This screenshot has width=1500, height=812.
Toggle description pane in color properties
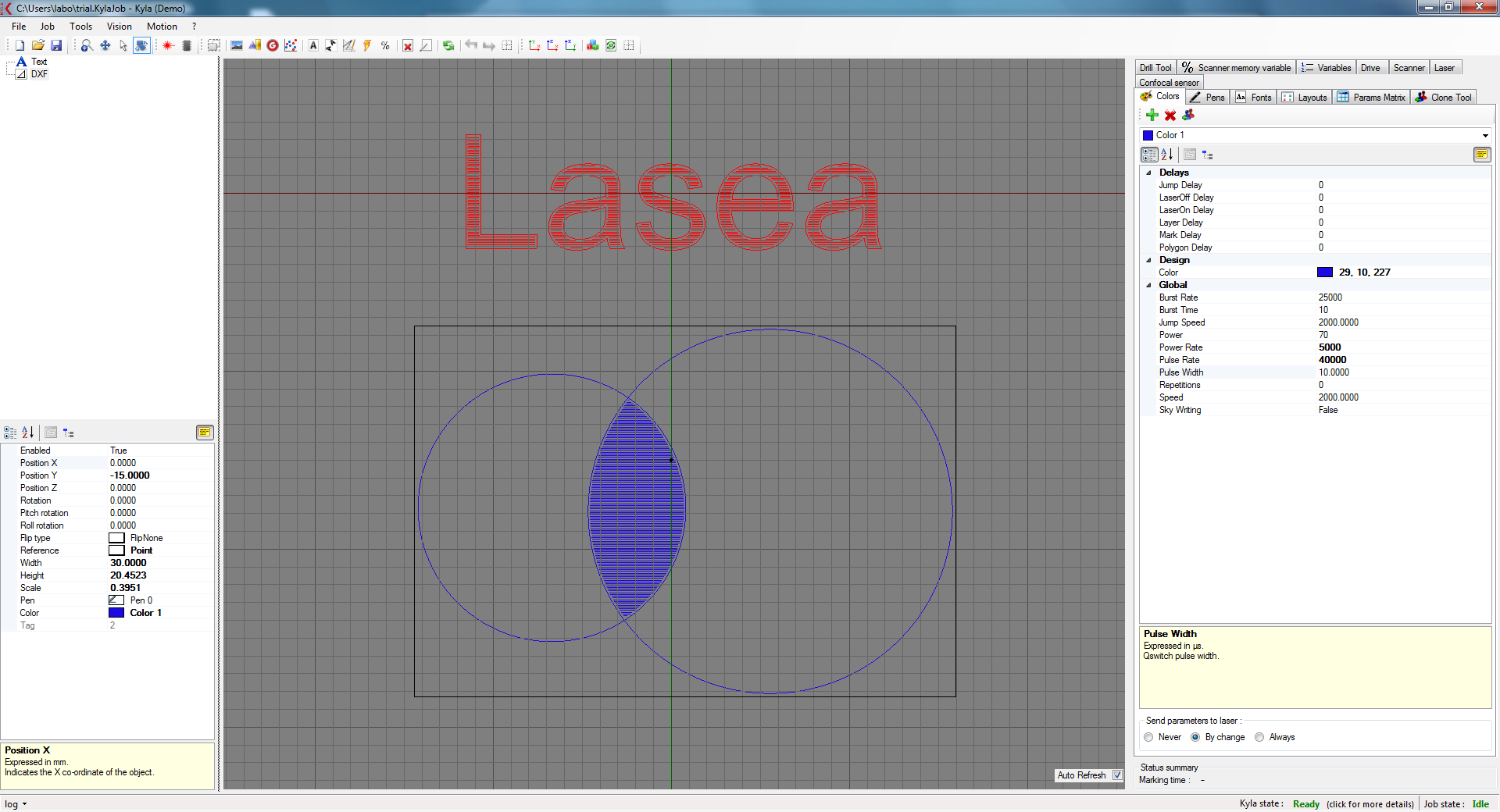1482,155
